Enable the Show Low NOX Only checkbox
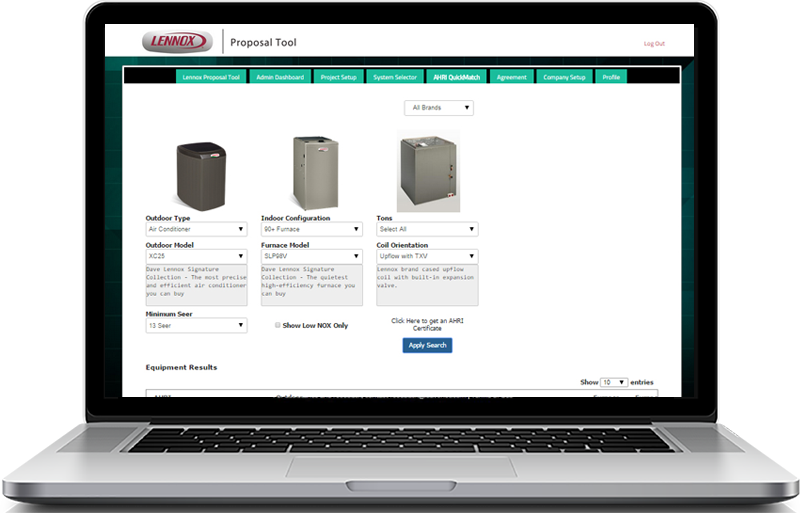800x513 pixels. (278, 325)
